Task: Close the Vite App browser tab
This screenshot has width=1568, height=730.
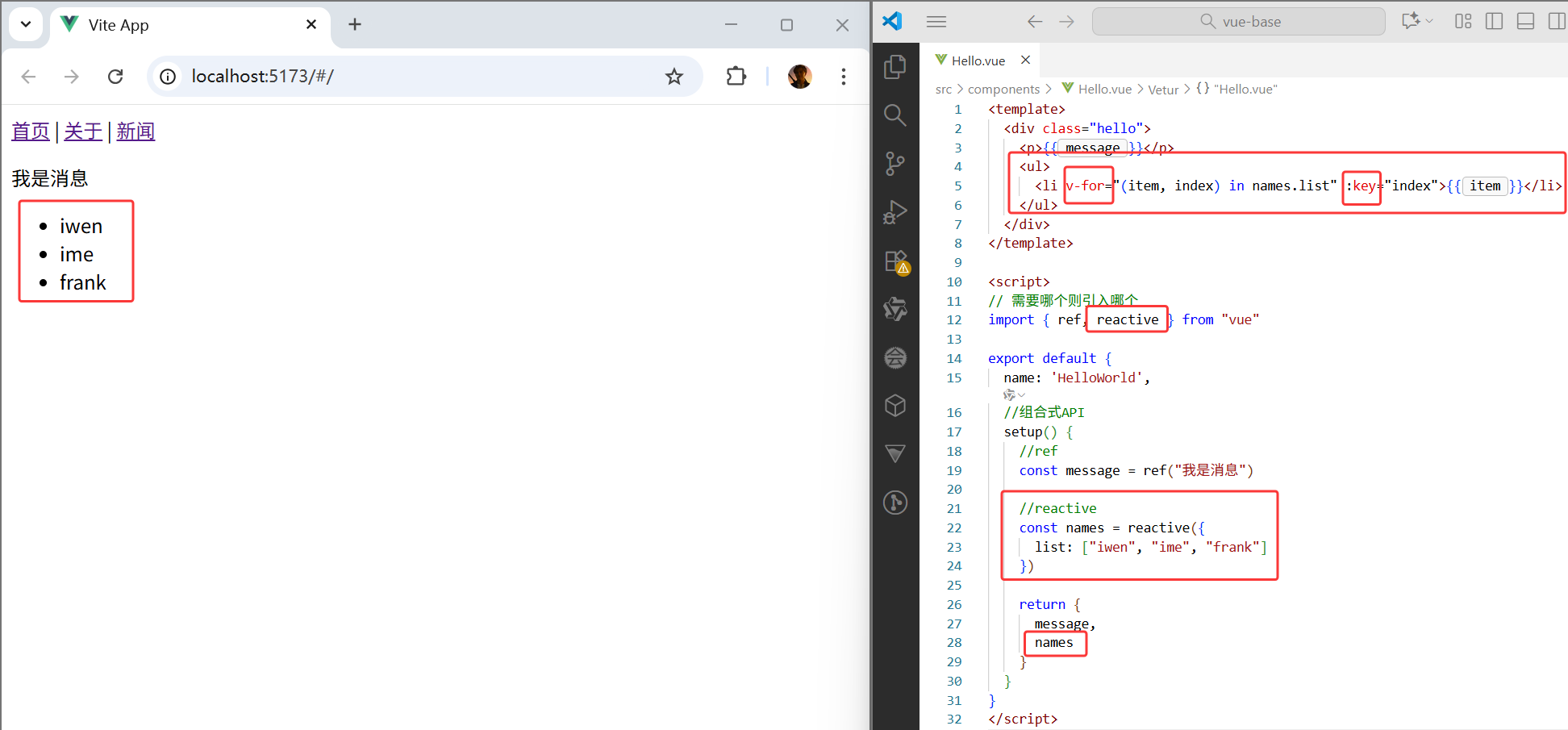Action: click(x=311, y=25)
